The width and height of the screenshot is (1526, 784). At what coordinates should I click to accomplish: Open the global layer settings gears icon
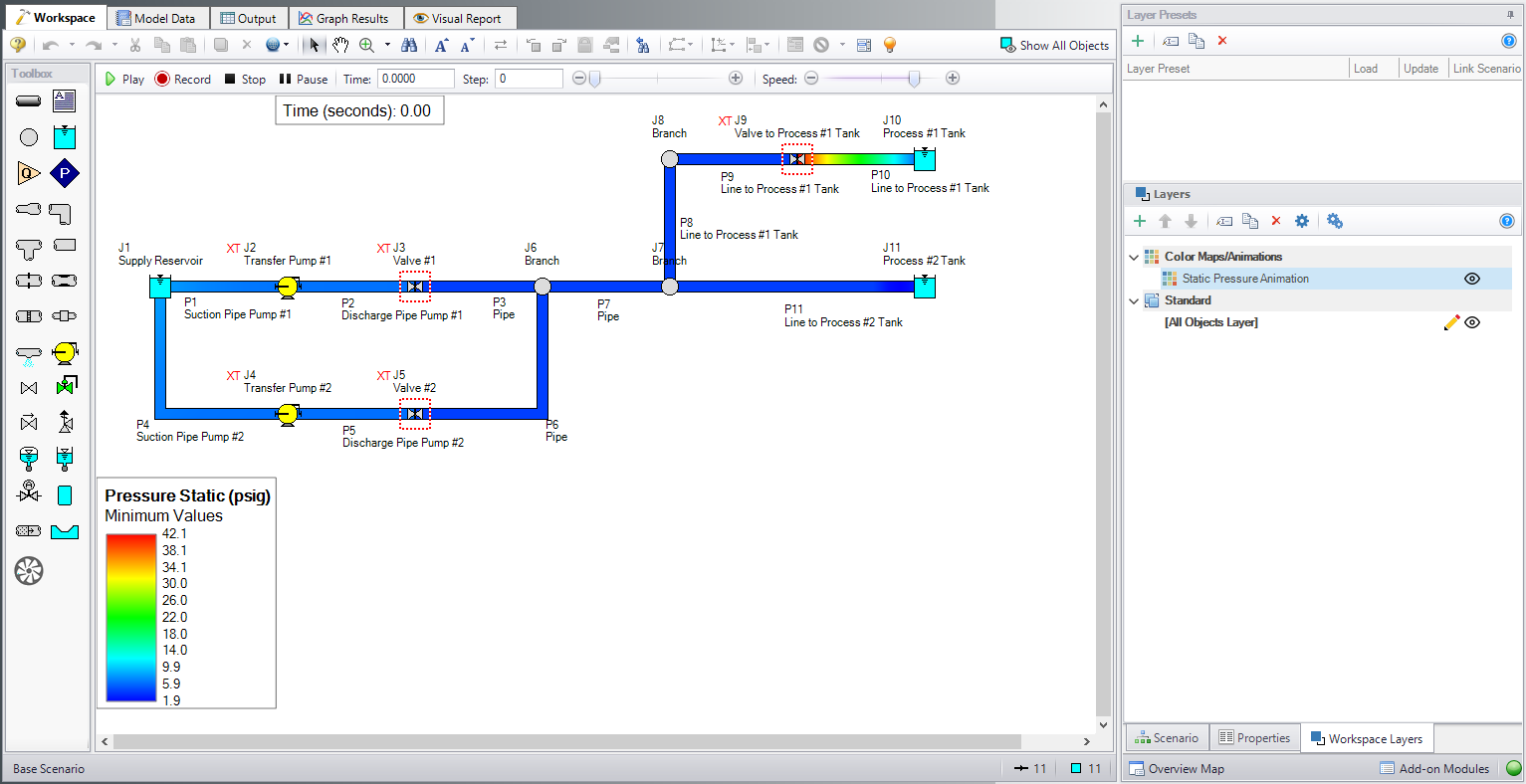click(1334, 221)
